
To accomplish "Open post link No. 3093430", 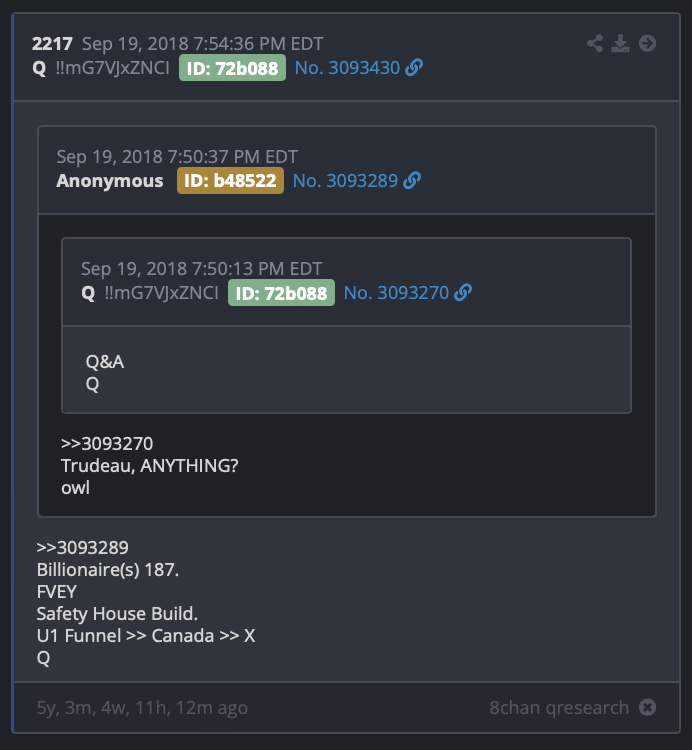I will 347,68.
